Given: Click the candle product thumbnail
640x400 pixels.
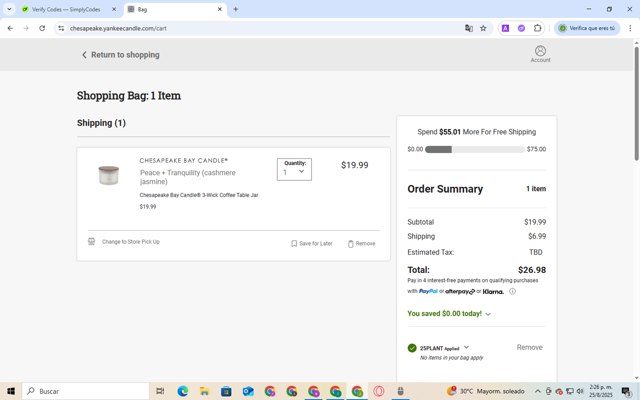Looking at the screenshot, I should (109, 175).
